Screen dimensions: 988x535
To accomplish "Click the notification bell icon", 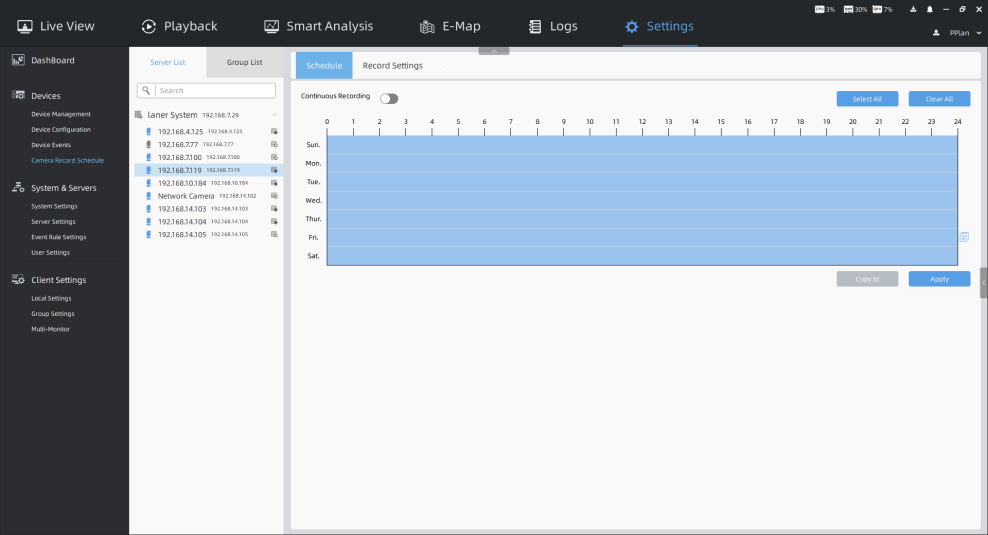I will click(x=929, y=9).
